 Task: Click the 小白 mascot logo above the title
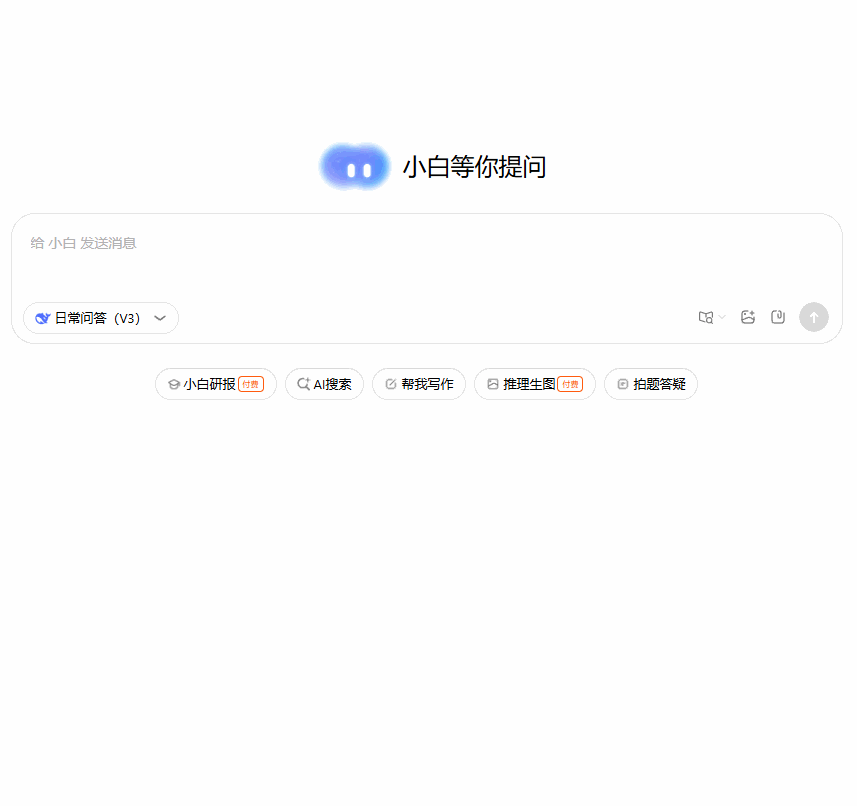click(354, 165)
